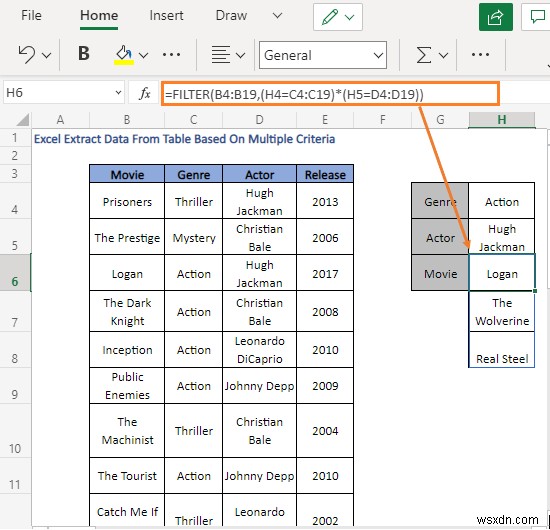
Task: Select the criteria Action cell in column H
Action: tap(502, 201)
